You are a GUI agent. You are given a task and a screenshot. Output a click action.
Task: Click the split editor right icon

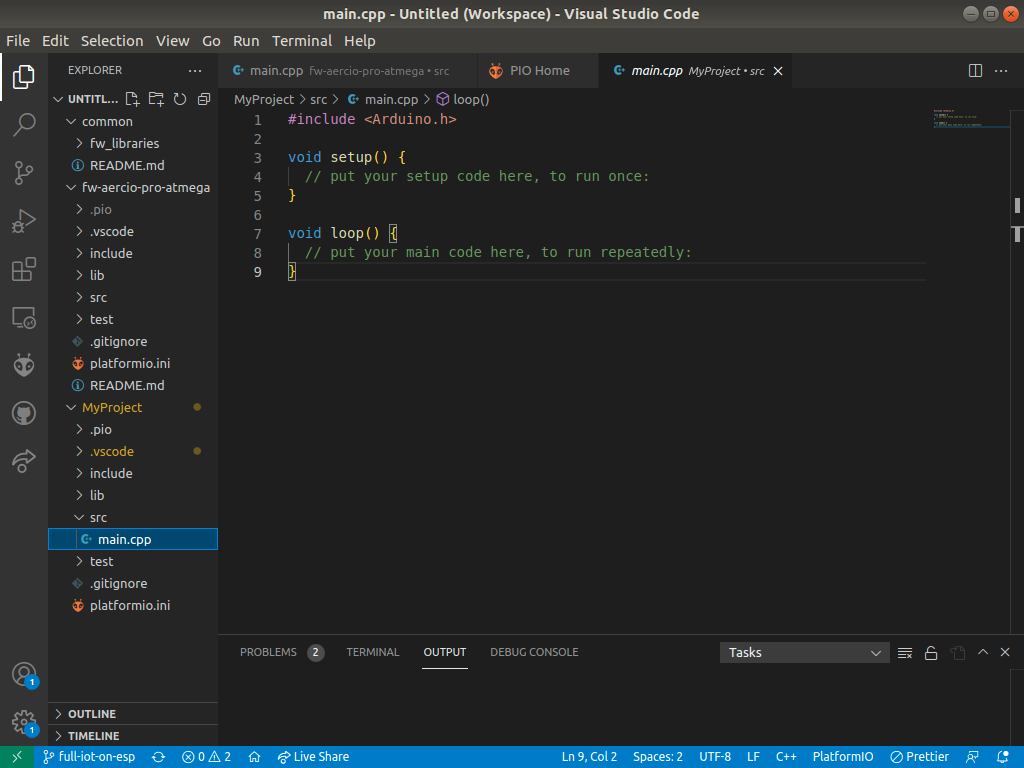pos(975,71)
